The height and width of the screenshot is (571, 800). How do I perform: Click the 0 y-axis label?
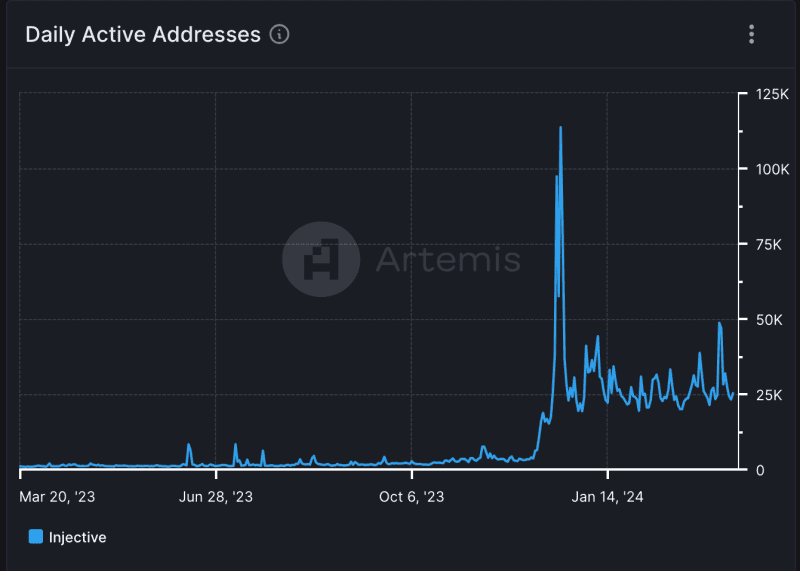760,470
